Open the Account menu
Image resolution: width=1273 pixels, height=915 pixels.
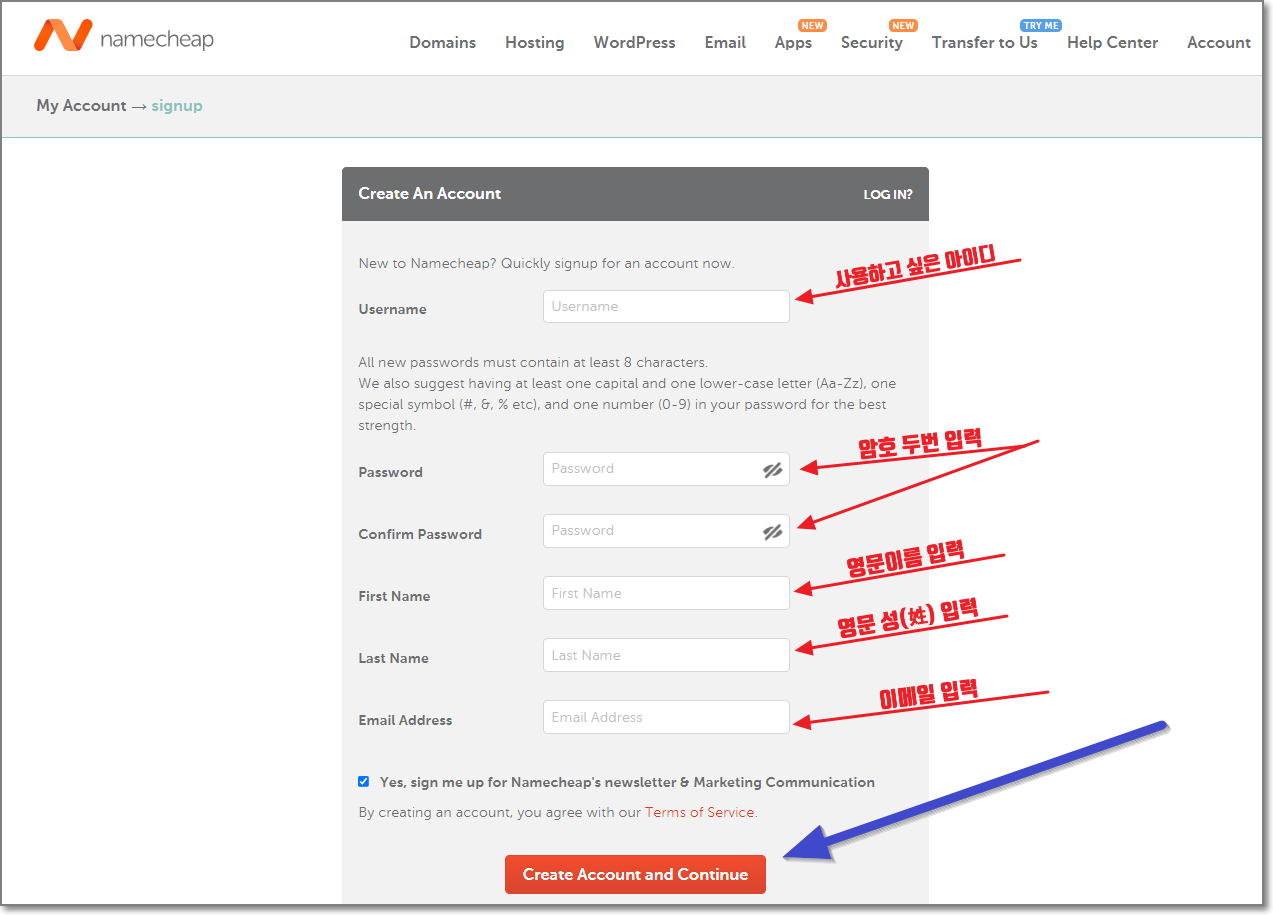click(x=1218, y=42)
